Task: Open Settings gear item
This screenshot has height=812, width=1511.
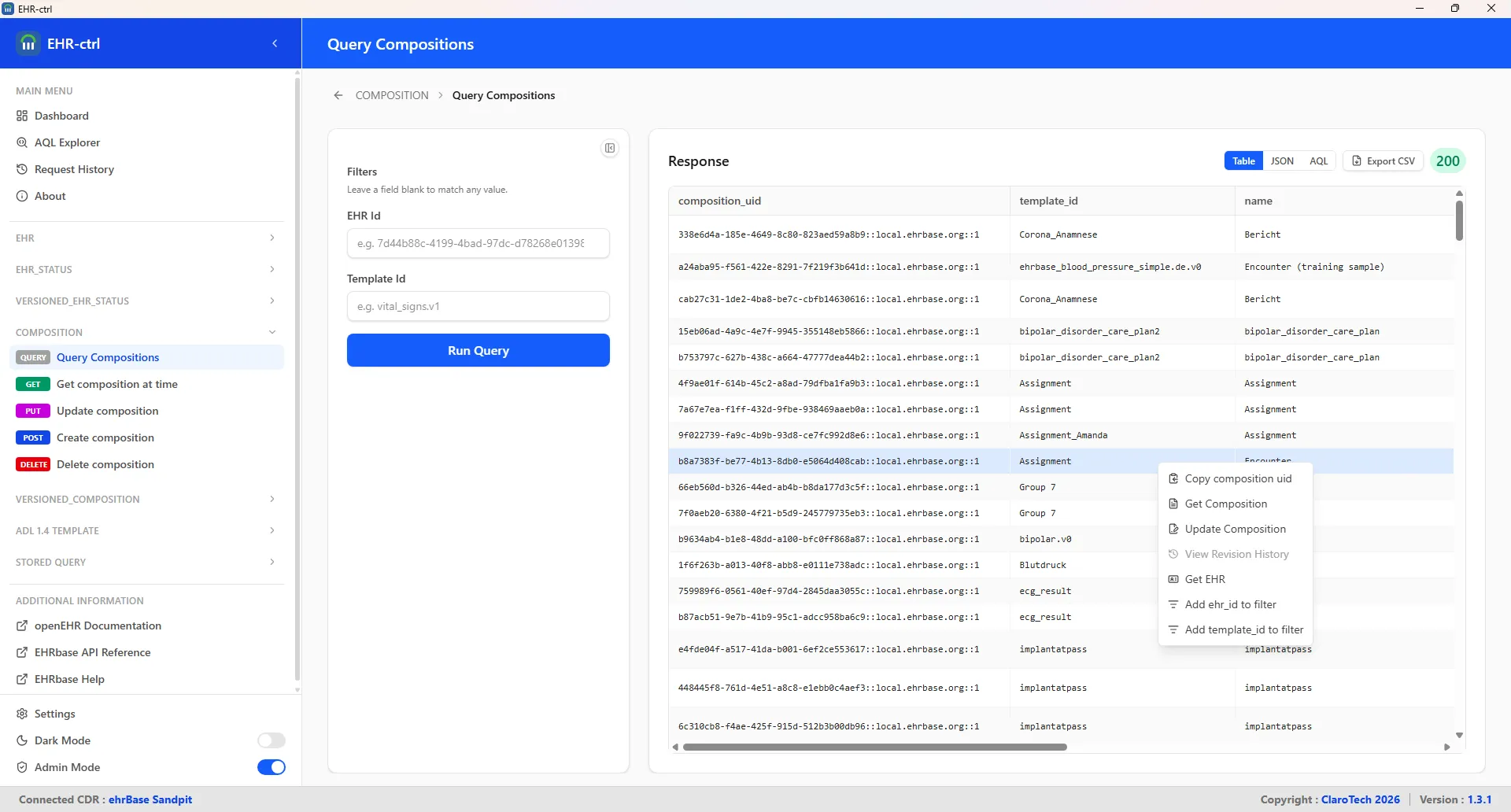Action: point(54,714)
